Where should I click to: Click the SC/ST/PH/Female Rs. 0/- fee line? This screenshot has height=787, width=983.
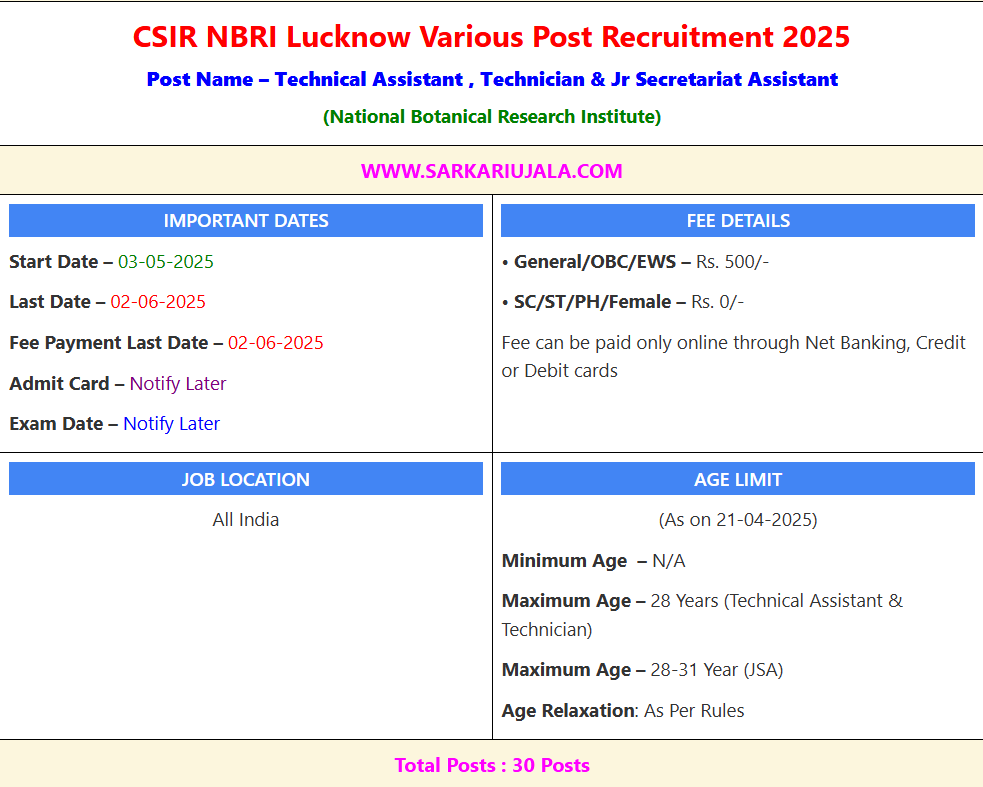[622, 302]
